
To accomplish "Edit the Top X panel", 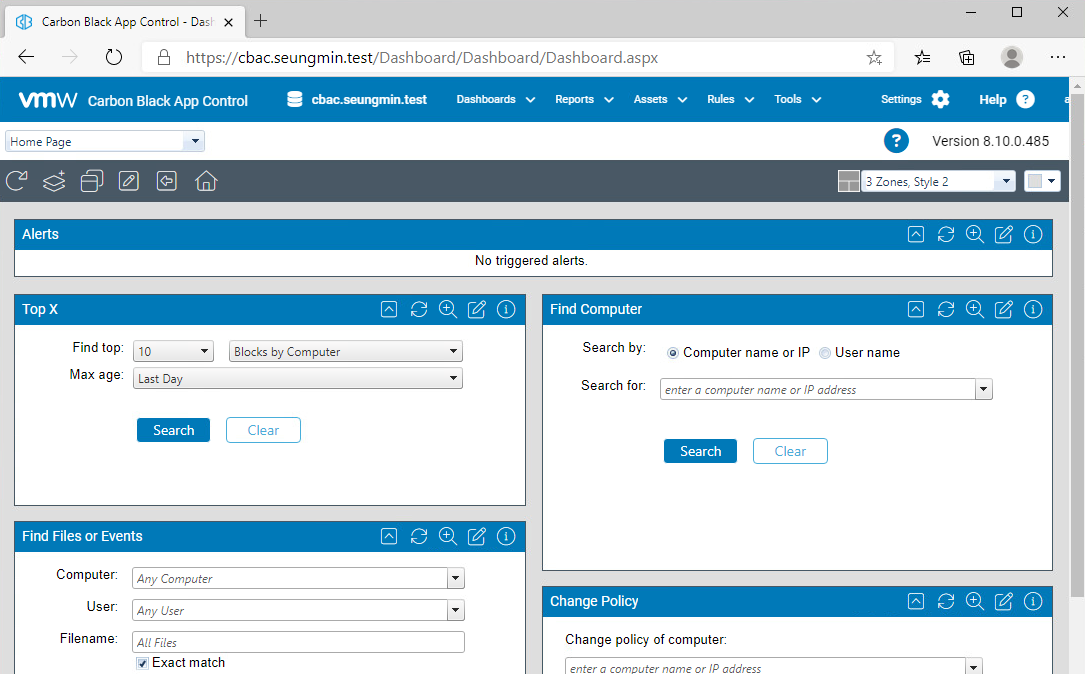I will coord(477,309).
